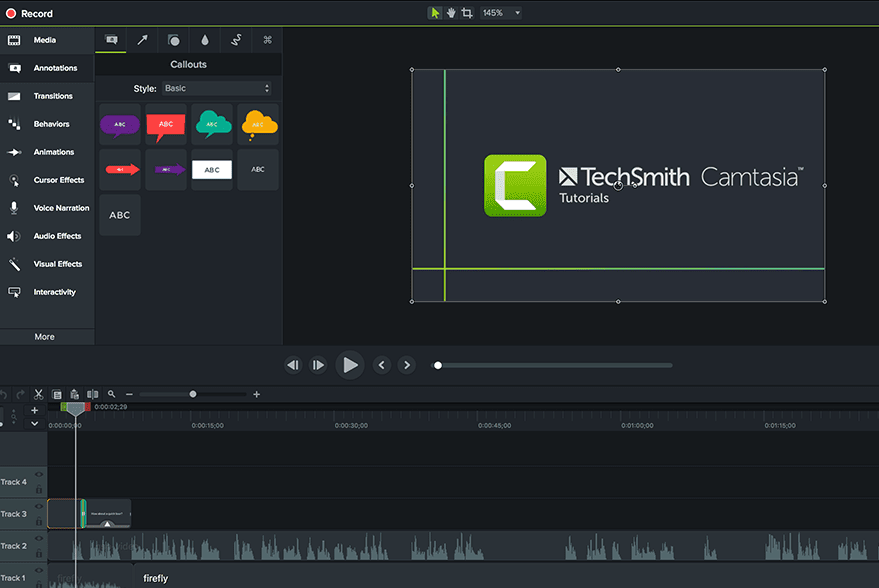Toggle Track 3 lock icon
The width and height of the screenshot is (879, 588).
click(39, 521)
